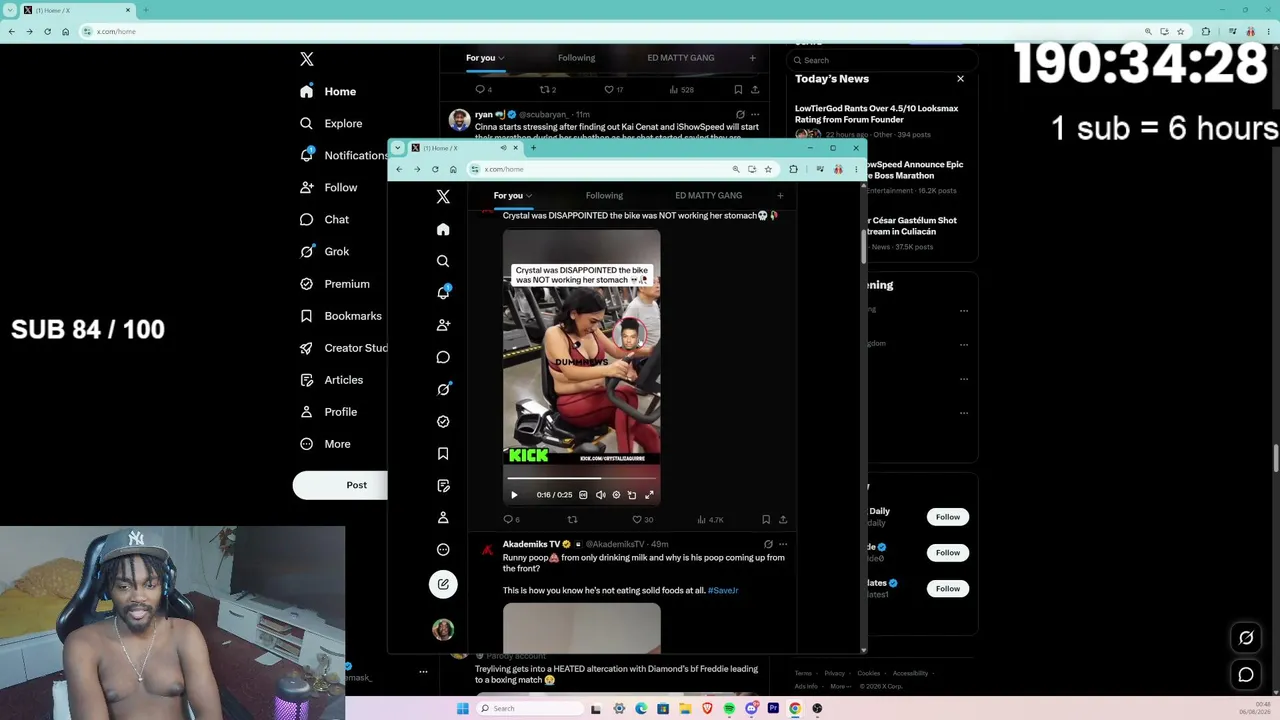Click Grok explain icon on Akademiks TV post
Screen dimensions: 1280x720
[x=768, y=545]
